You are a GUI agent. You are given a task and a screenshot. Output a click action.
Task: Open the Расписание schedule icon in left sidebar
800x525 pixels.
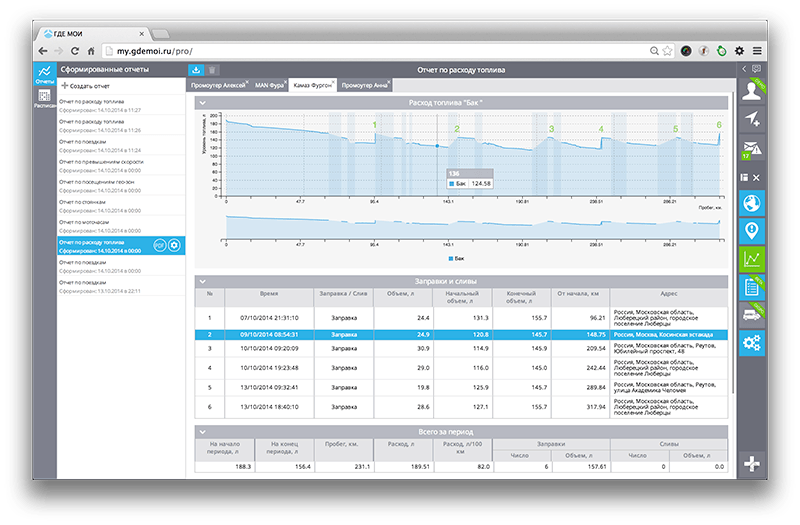click(45, 97)
